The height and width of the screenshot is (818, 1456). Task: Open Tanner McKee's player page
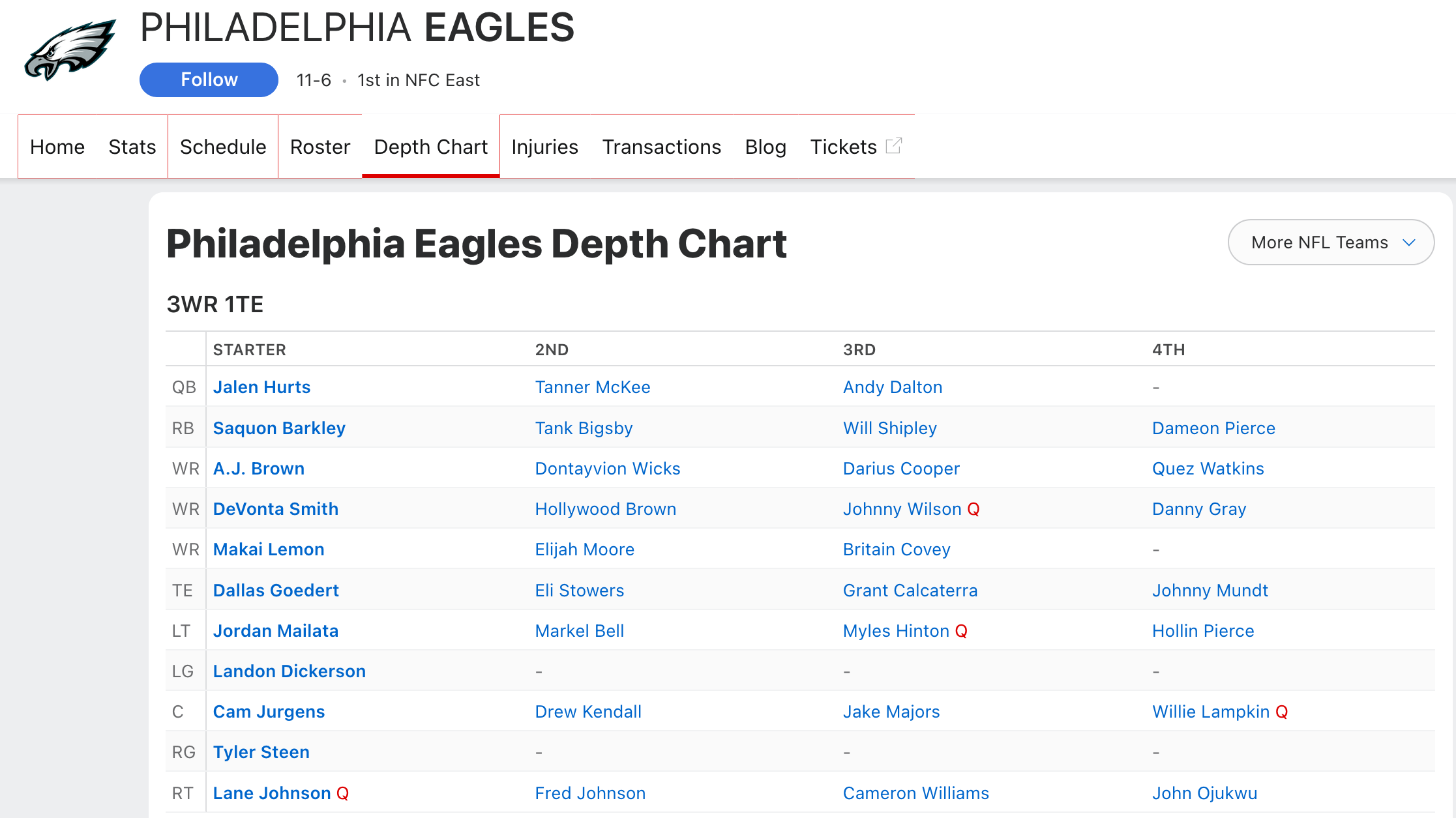(592, 387)
